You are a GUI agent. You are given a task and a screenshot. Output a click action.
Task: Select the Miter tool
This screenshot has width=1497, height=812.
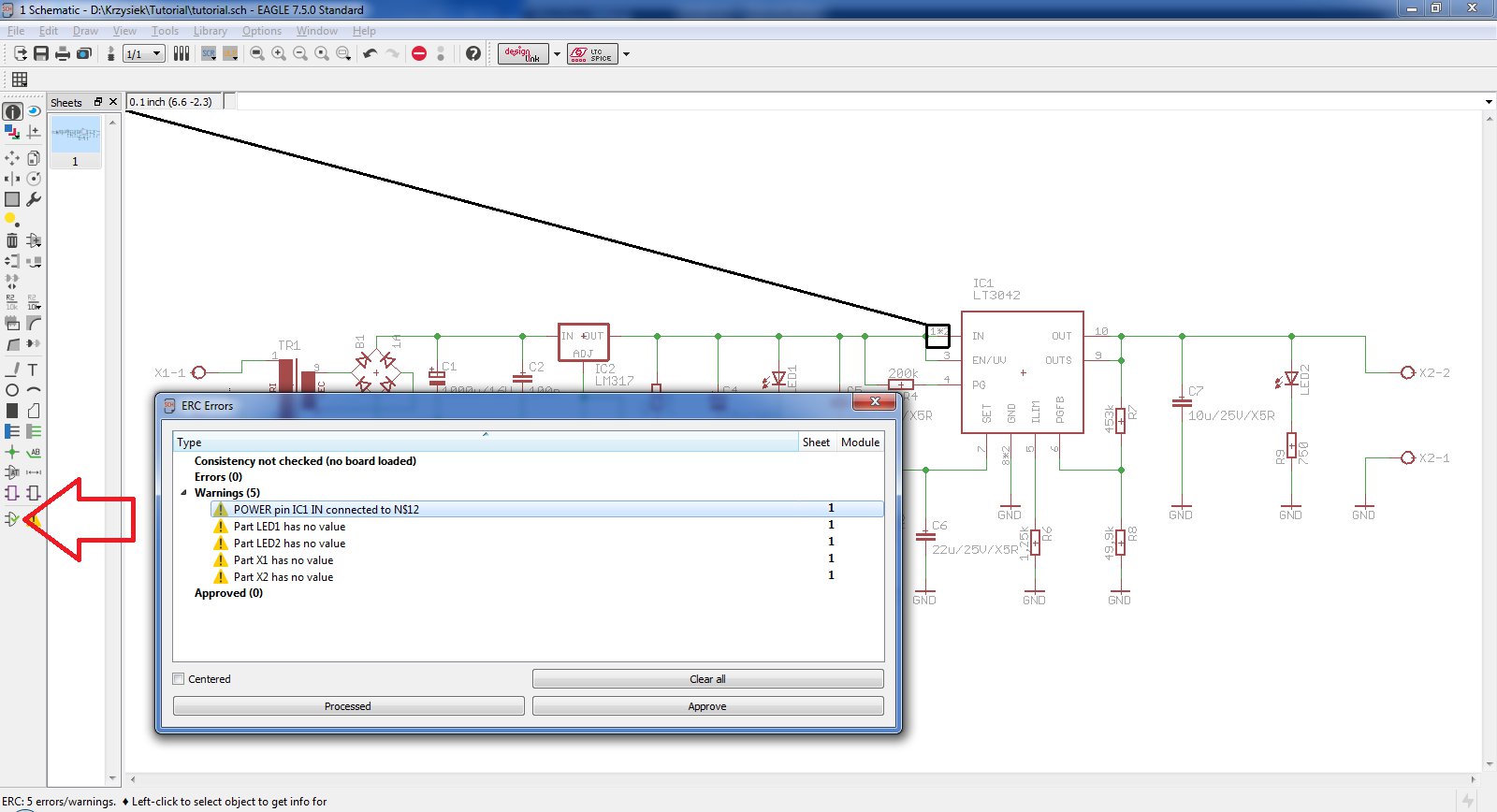click(34, 323)
